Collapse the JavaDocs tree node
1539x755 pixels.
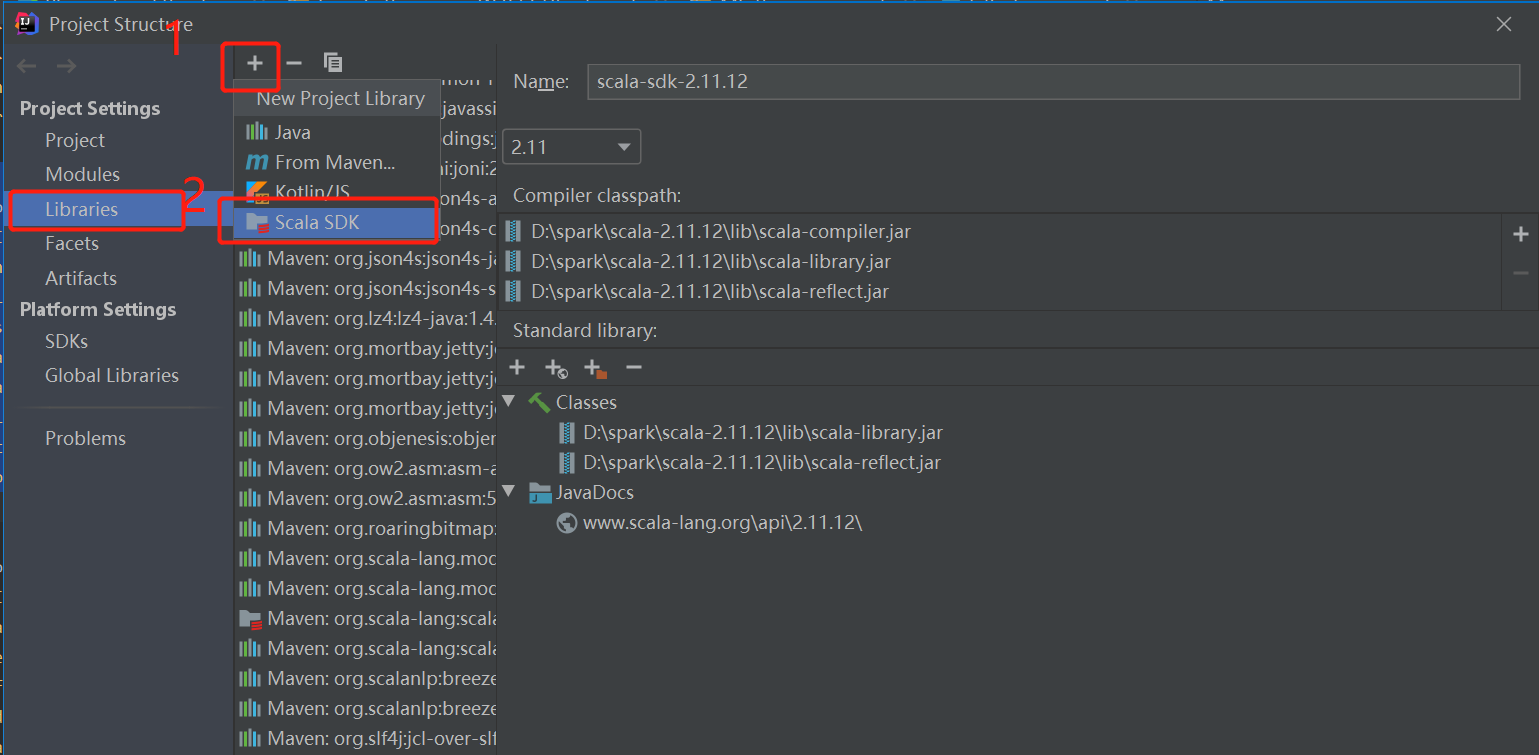(509, 492)
